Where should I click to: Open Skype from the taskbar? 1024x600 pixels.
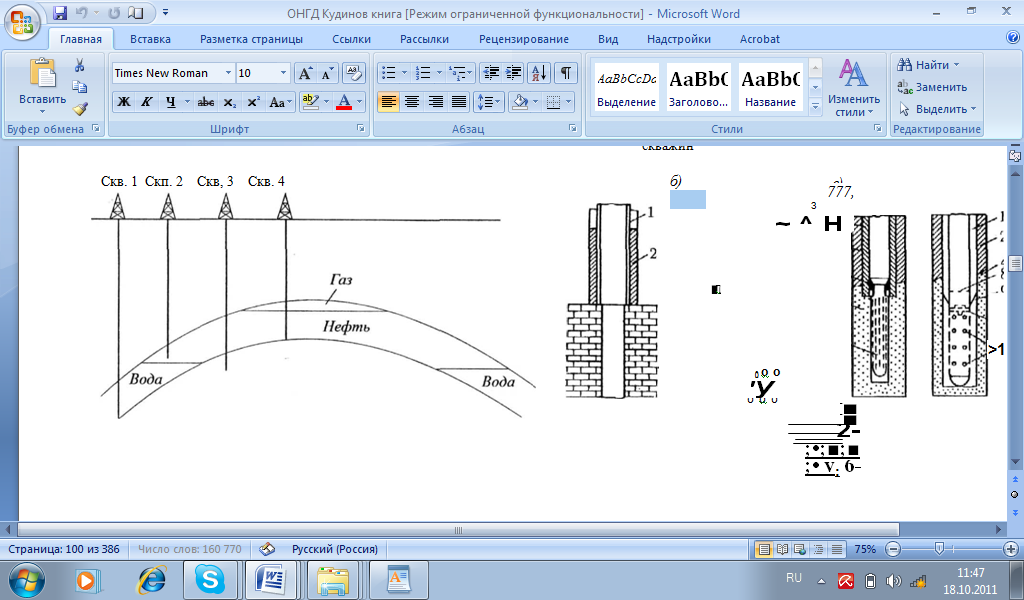[x=210, y=579]
